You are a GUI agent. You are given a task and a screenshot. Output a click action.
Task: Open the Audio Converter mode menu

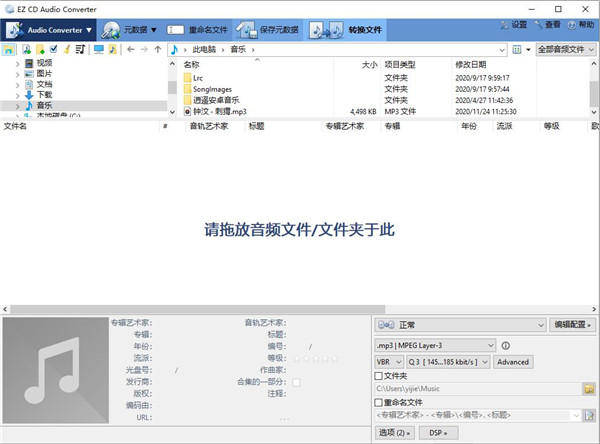51,29
